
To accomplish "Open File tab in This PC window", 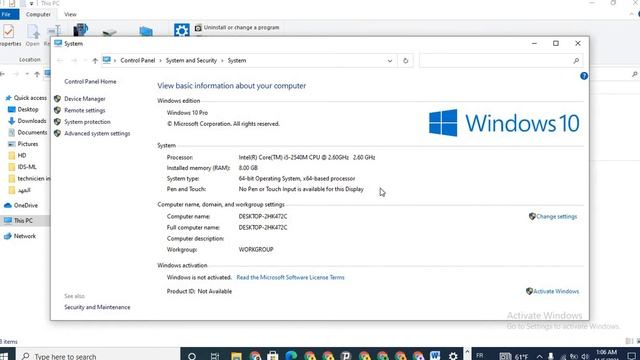I will (8, 14).
